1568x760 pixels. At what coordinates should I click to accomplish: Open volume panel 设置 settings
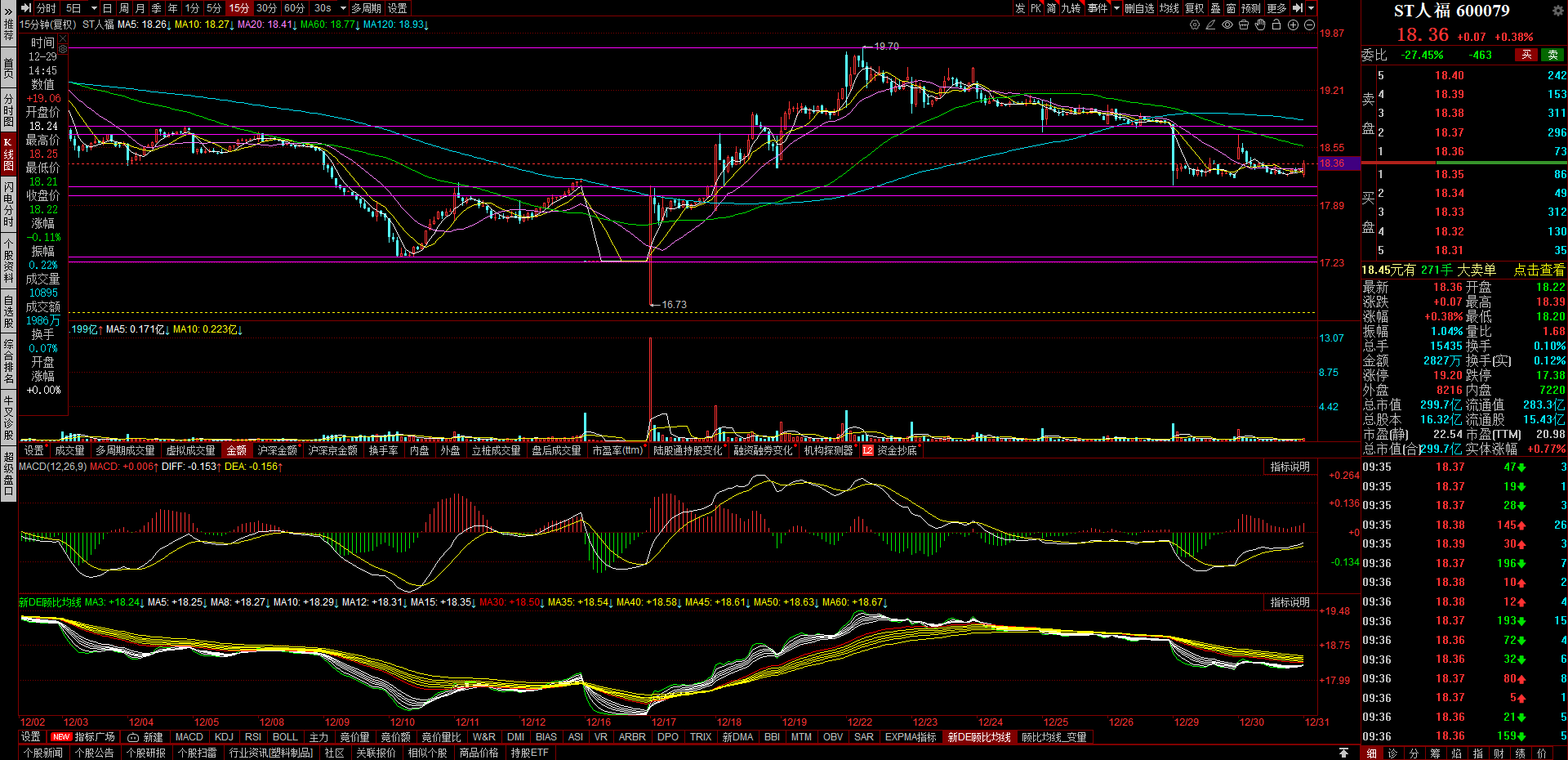(x=33, y=450)
